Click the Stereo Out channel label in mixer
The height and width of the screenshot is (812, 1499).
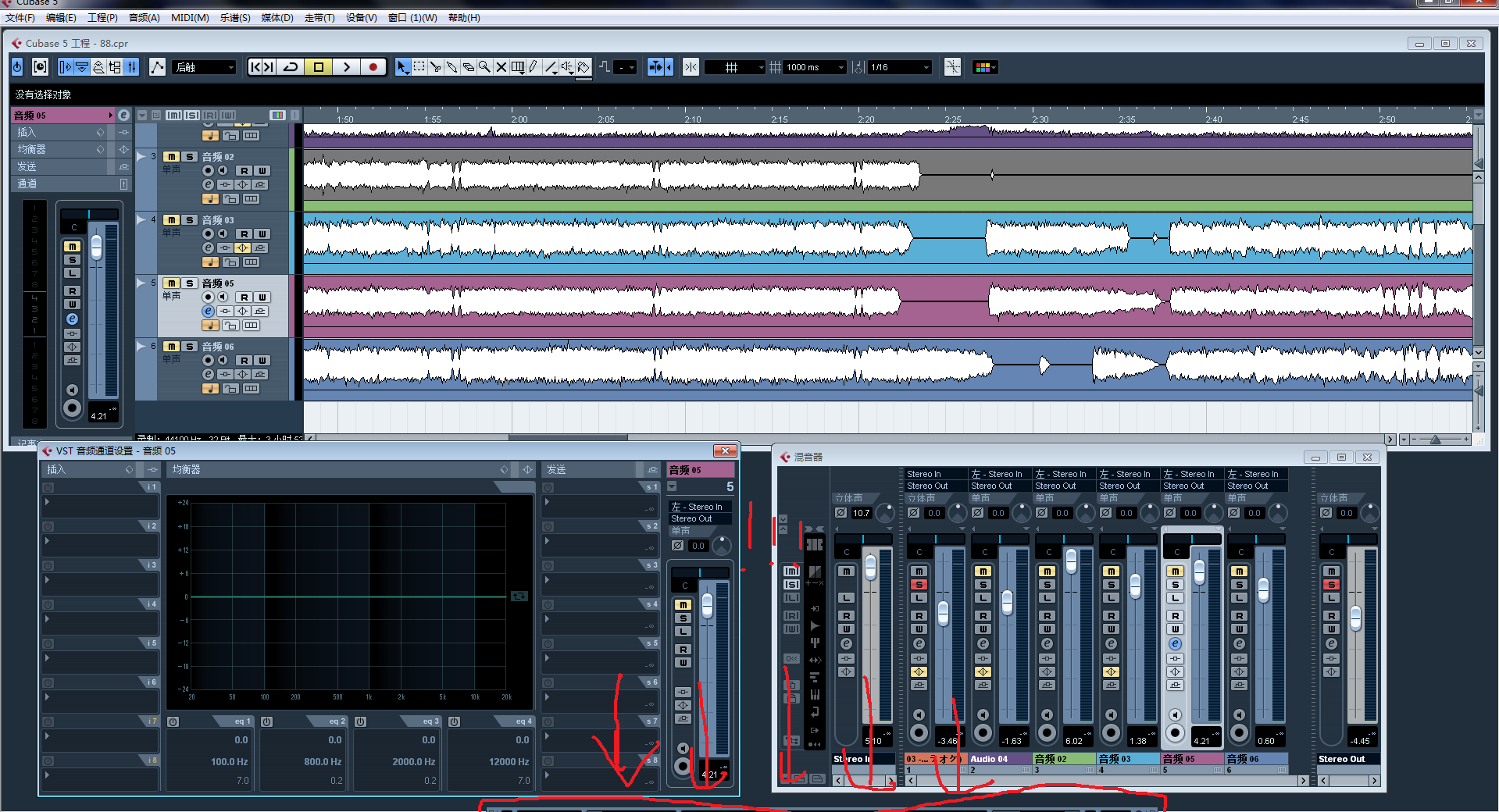click(1349, 759)
